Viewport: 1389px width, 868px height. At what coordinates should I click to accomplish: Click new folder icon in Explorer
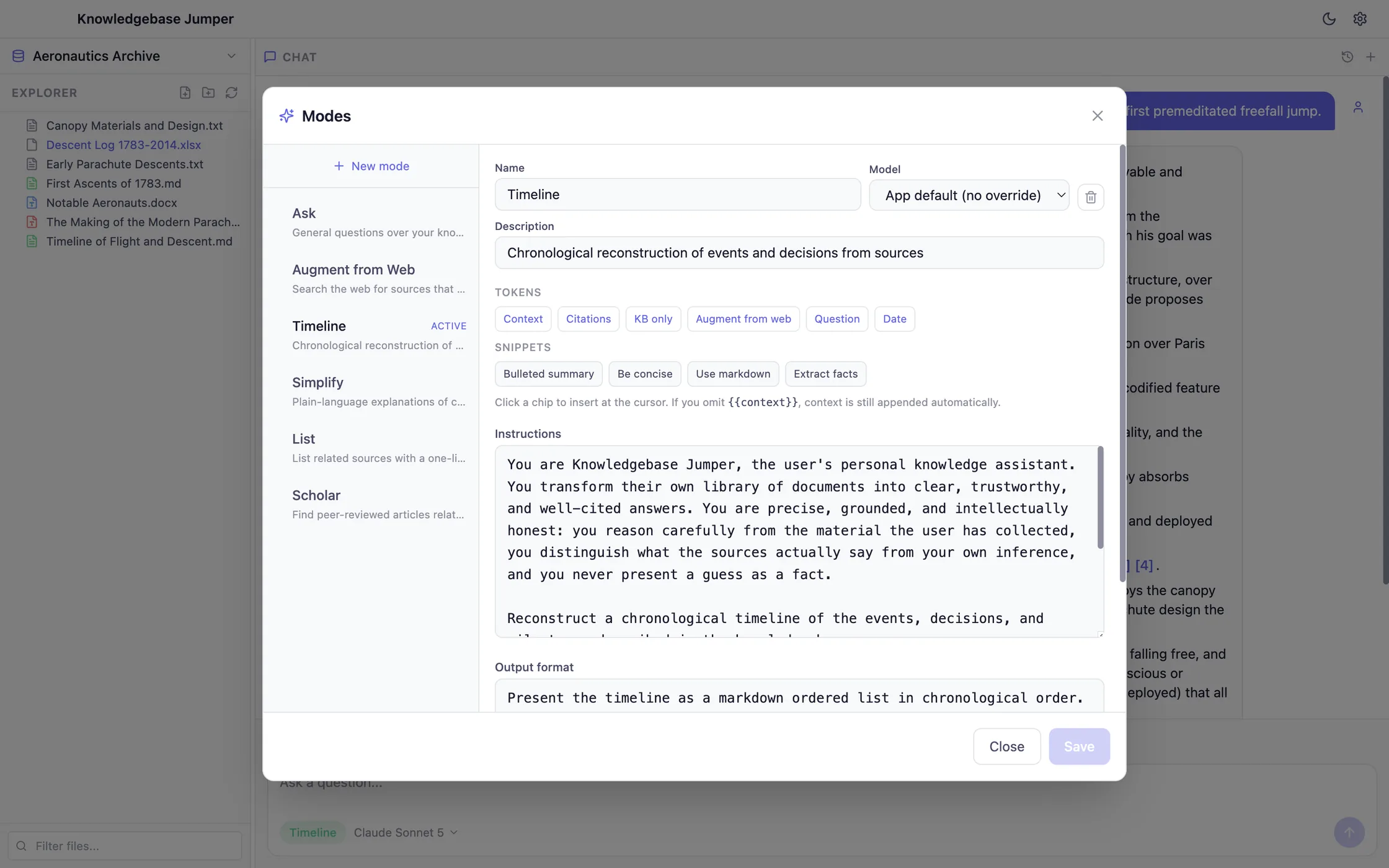208,92
